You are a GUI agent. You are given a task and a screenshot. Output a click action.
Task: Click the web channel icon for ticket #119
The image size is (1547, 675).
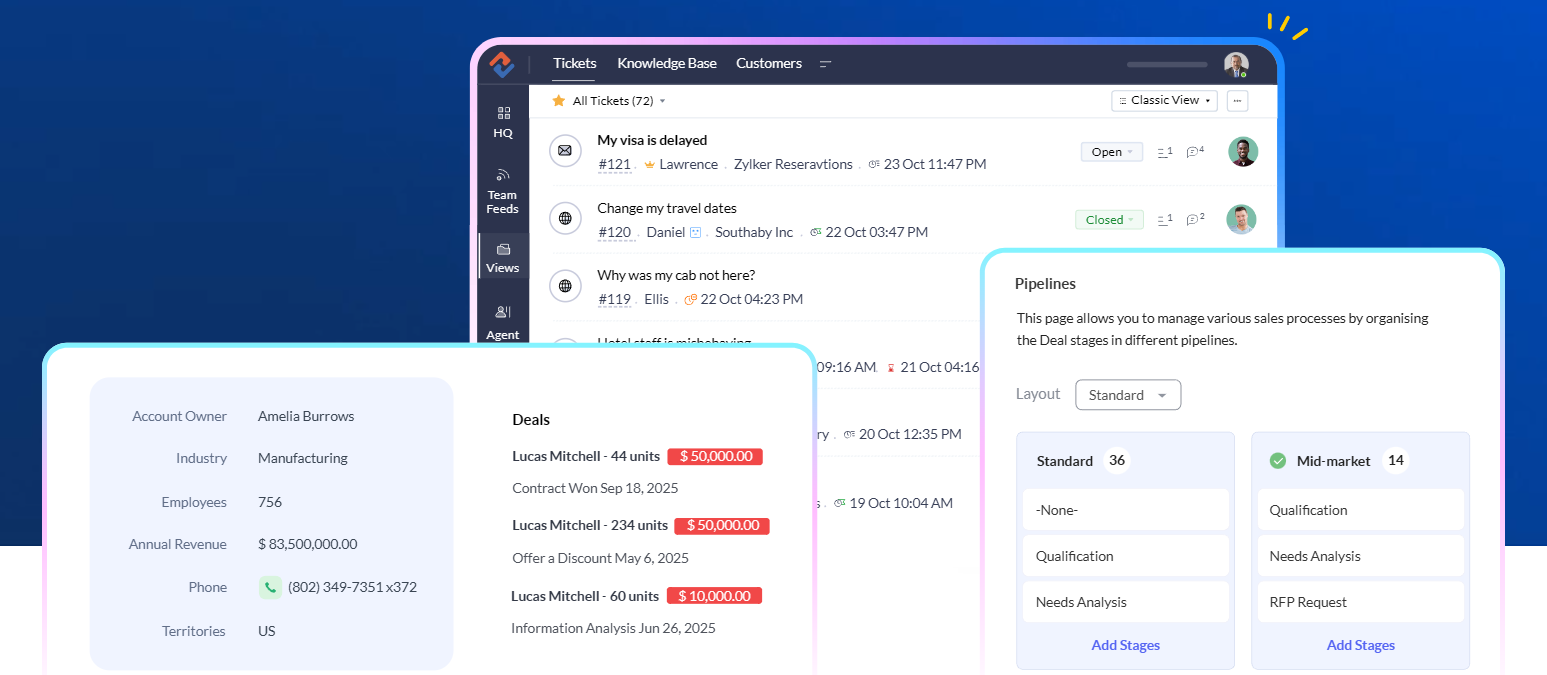pos(565,286)
